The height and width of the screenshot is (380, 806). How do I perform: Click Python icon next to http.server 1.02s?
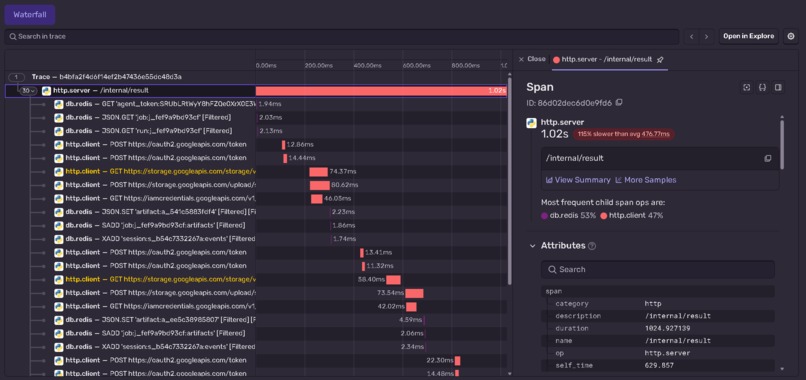click(532, 123)
